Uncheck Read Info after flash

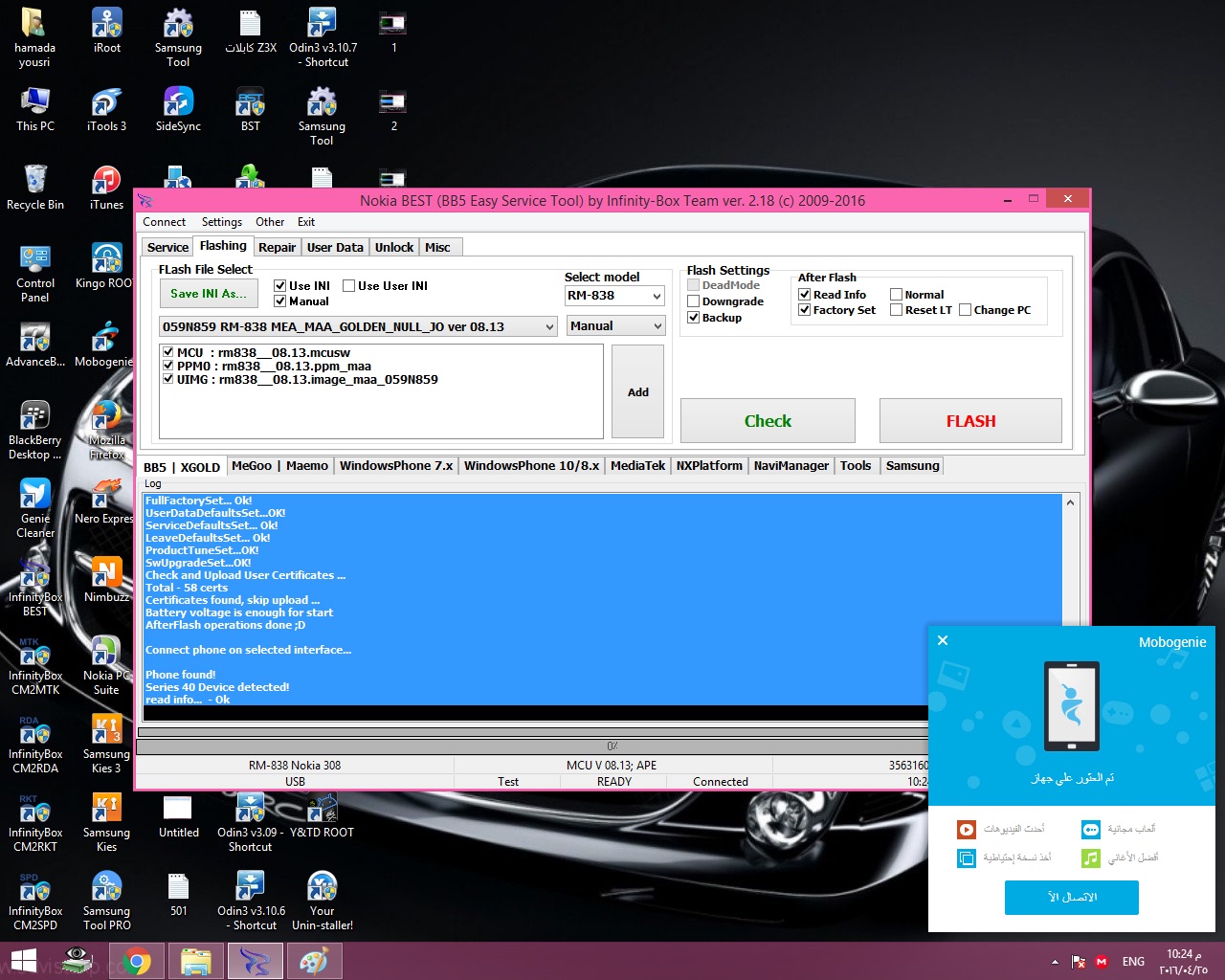click(x=805, y=295)
